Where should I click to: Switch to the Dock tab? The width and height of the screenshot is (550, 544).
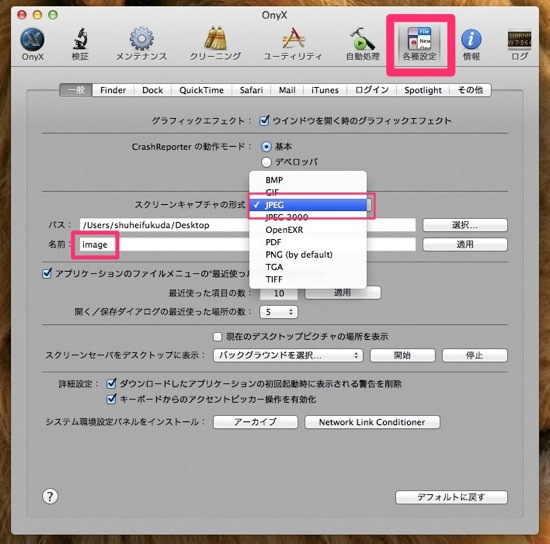point(153,90)
